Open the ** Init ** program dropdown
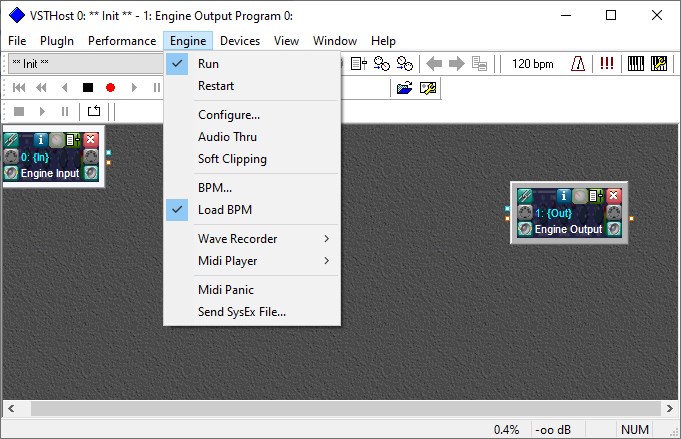 (86, 64)
